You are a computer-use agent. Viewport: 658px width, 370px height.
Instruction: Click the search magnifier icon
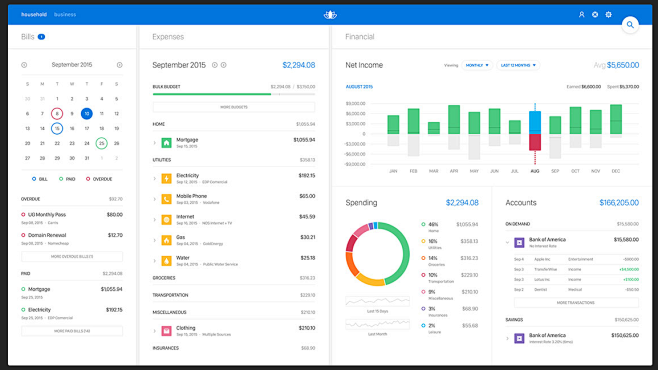click(x=630, y=25)
